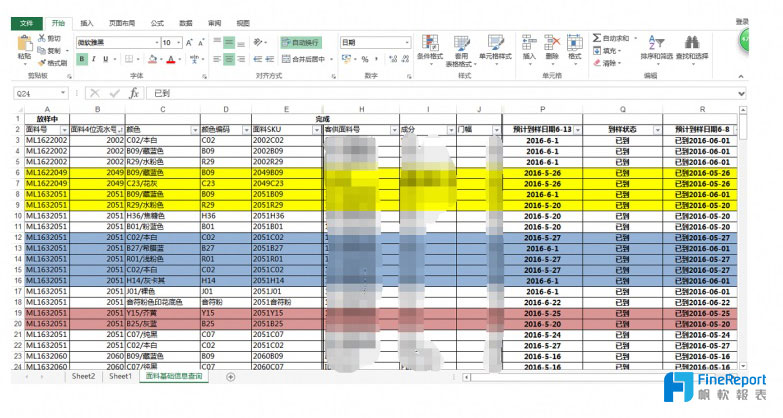This screenshot has width=783, height=418.
Task: Switch to Sheet1 worksheet tab
Action: coord(120,377)
